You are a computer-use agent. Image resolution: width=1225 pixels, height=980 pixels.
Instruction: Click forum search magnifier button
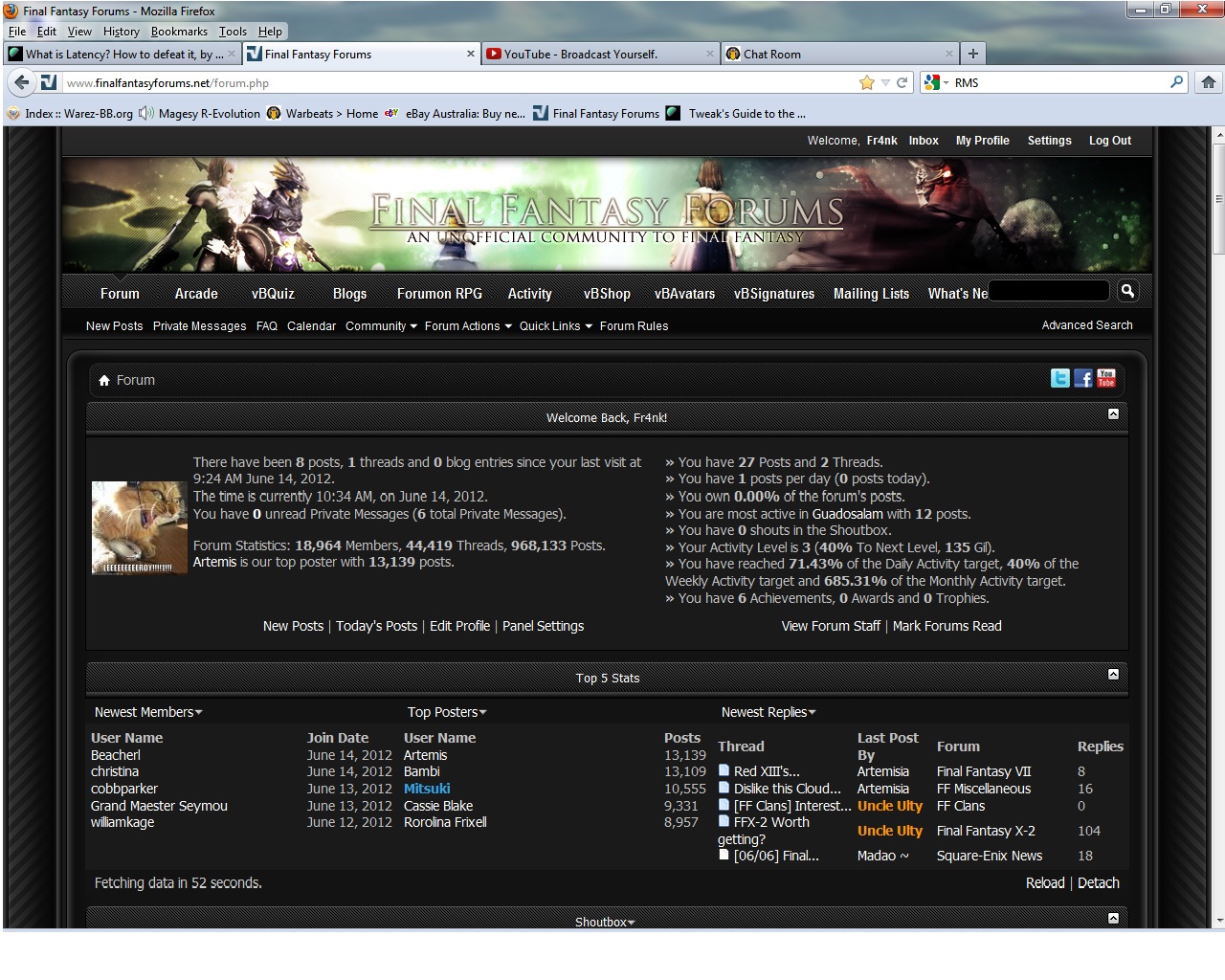coord(1127,291)
